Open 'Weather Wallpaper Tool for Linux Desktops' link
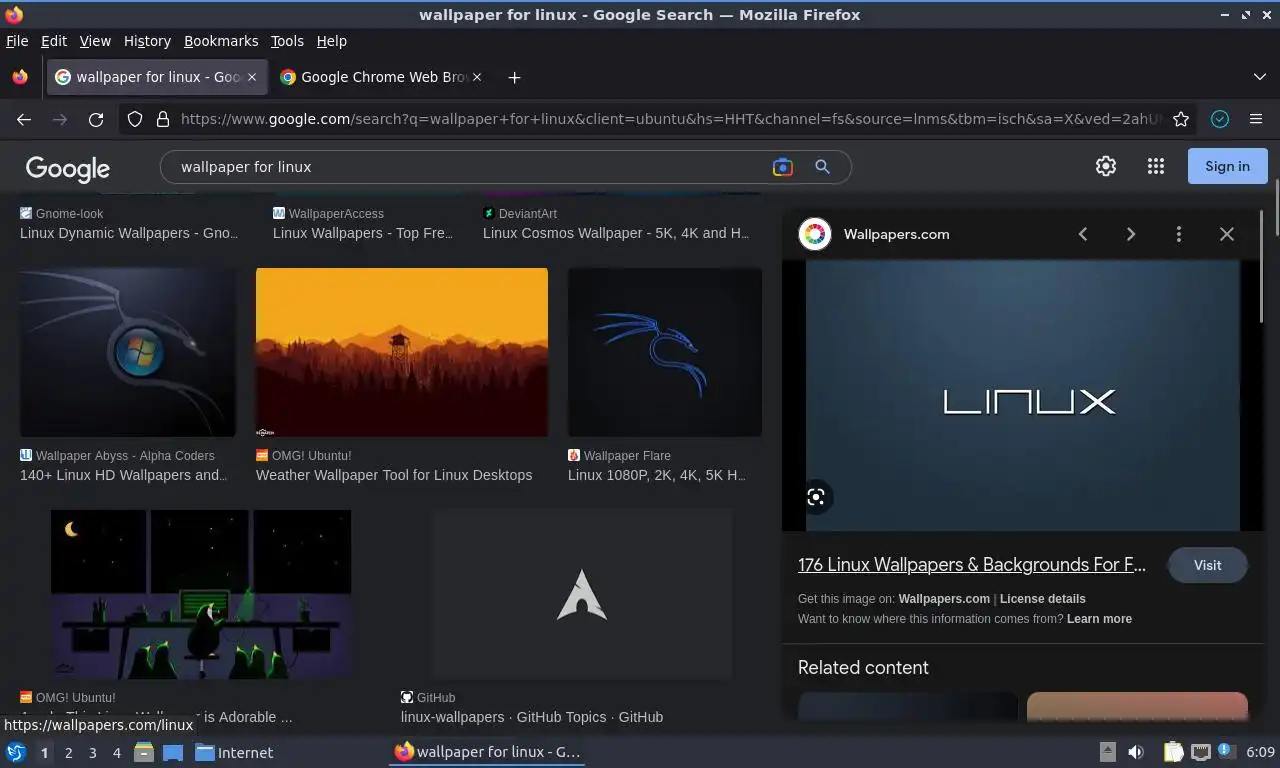This screenshot has height=768, width=1280. (394, 475)
